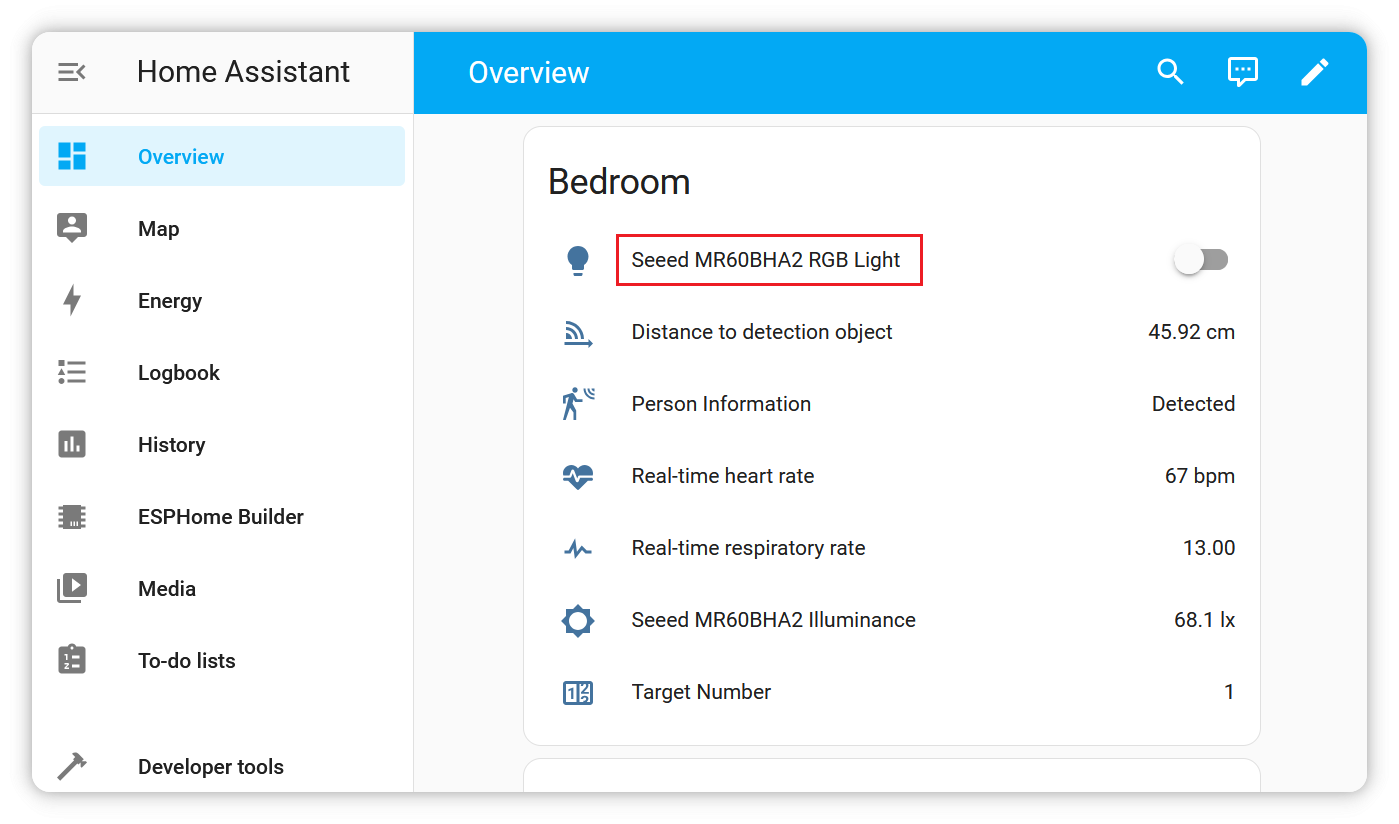This screenshot has width=1399, height=824.
Task: Click the ESPHome Builder chip icon
Action: click(72, 516)
